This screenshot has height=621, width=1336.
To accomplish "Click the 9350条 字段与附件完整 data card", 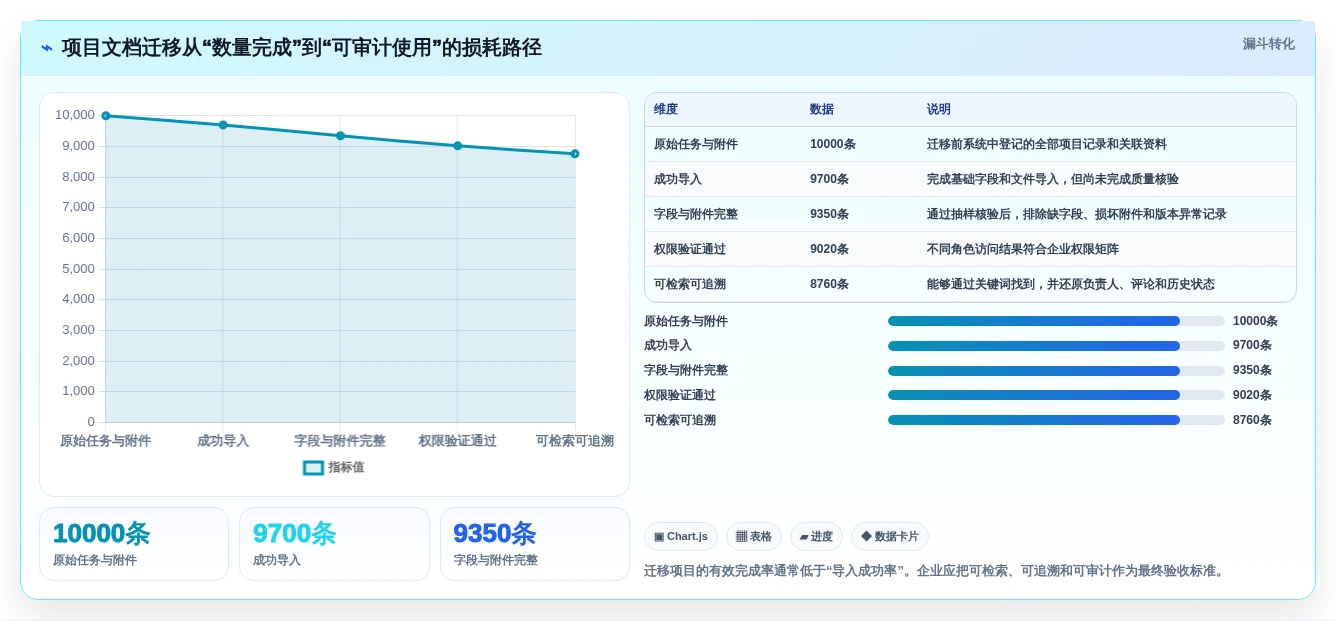I will pyautogui.click(x=535, y=544).
